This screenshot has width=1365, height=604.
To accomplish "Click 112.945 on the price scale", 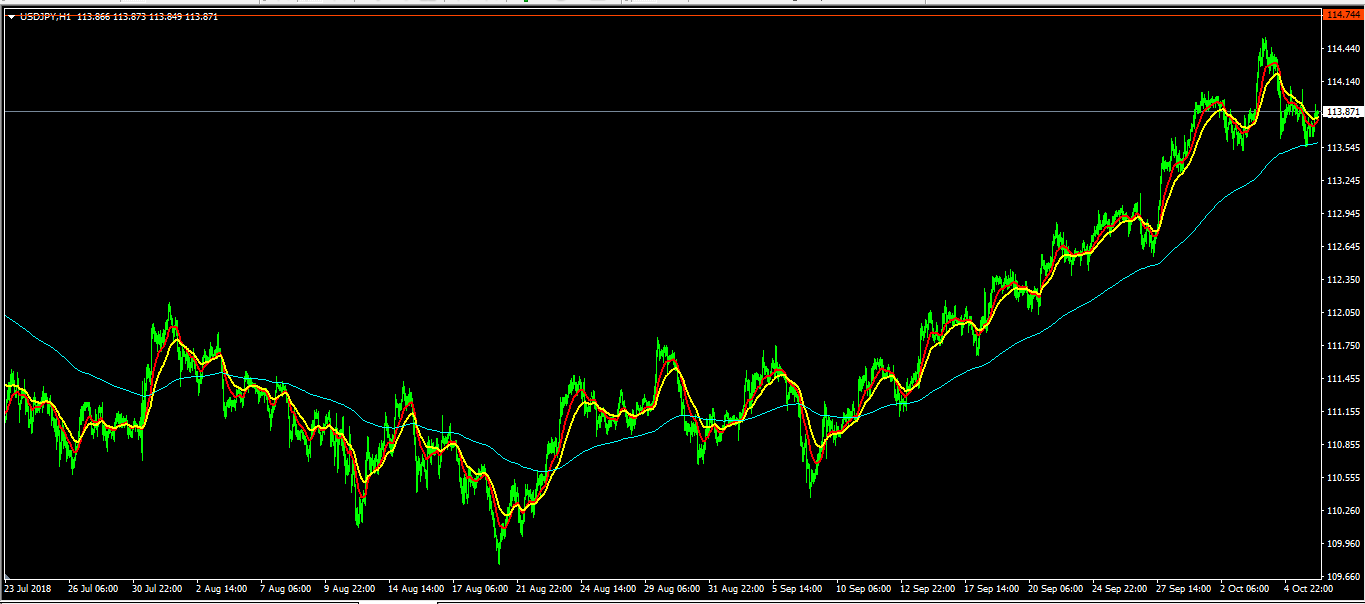I will pos(1342,214).
